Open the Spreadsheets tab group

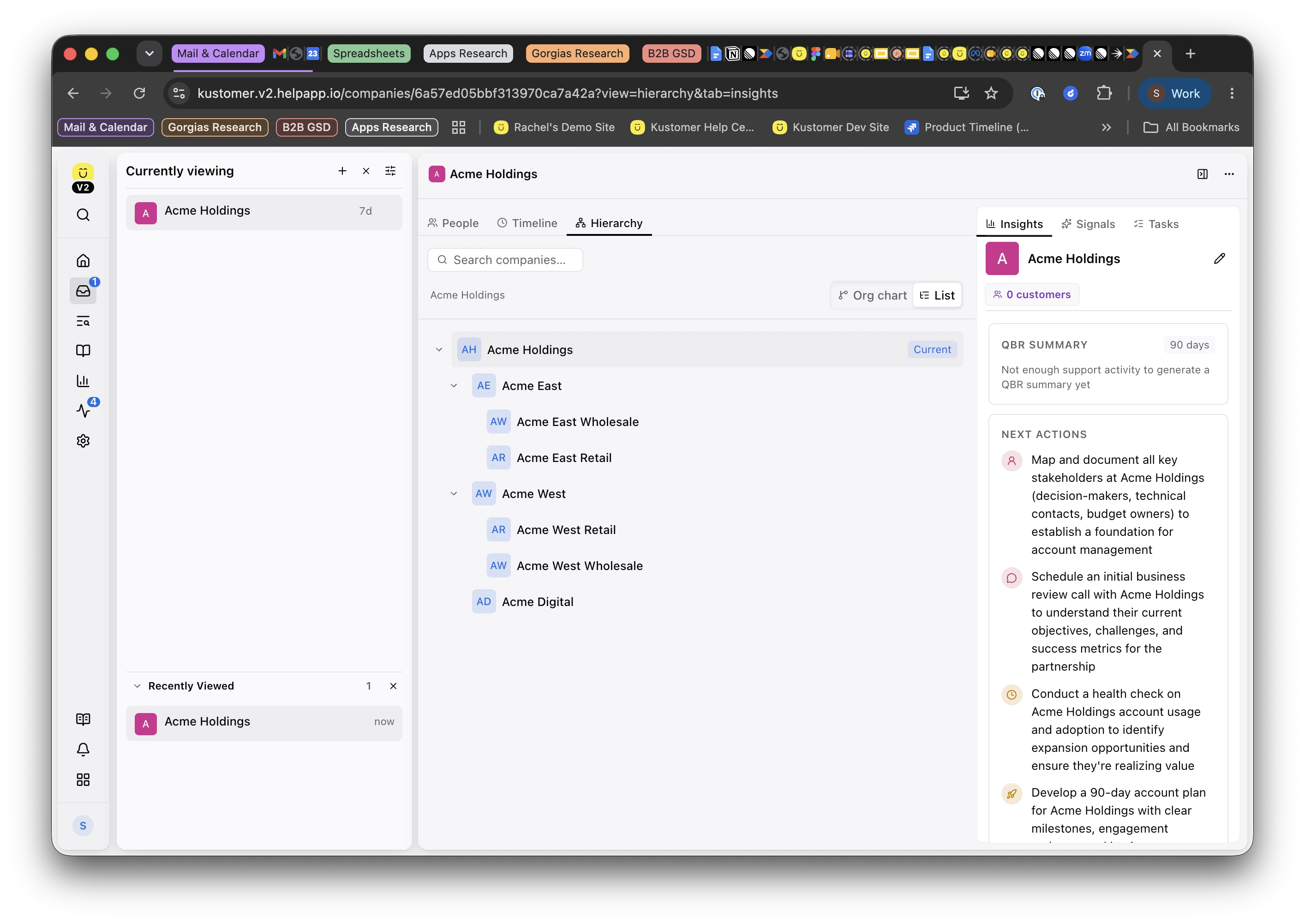pyautogui.click(x=369, y=54)
